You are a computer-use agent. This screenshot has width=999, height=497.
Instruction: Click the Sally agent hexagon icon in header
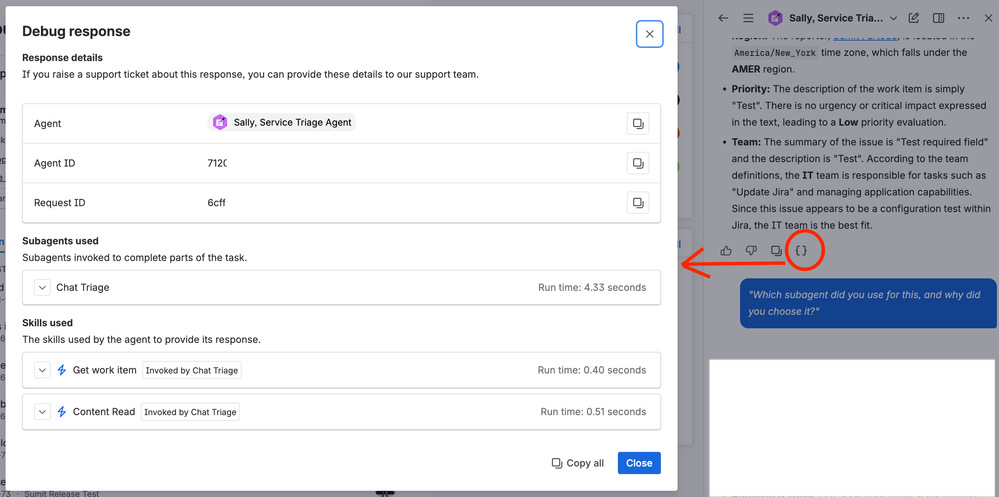tap(775, 18)
